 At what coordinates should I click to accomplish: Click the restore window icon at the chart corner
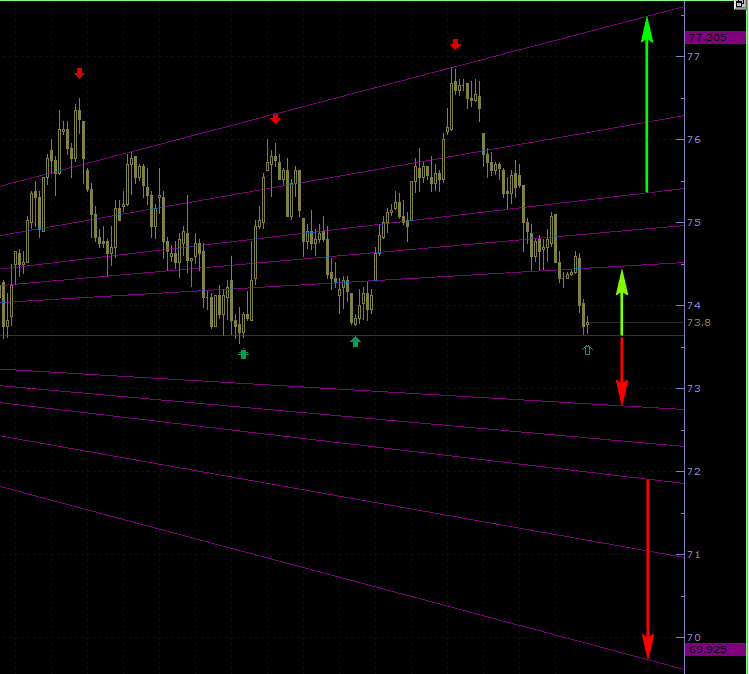[x=741, y=4]
